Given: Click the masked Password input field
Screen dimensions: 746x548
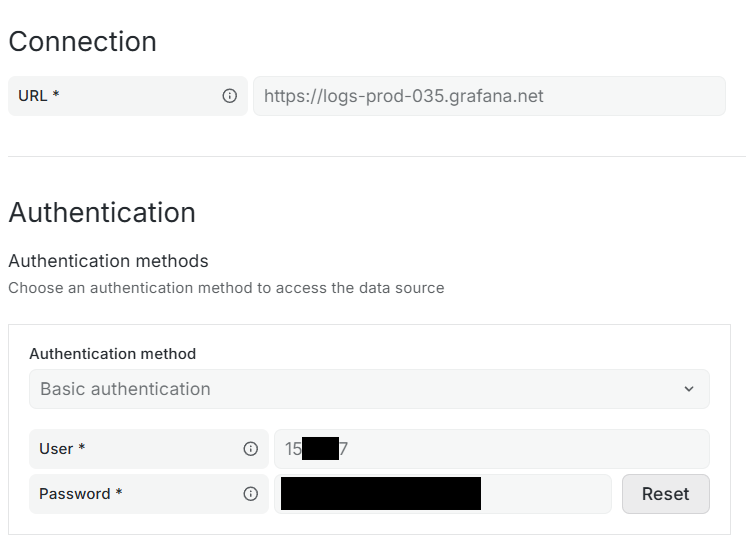Looking at the screenshot, I should point(443,494).
